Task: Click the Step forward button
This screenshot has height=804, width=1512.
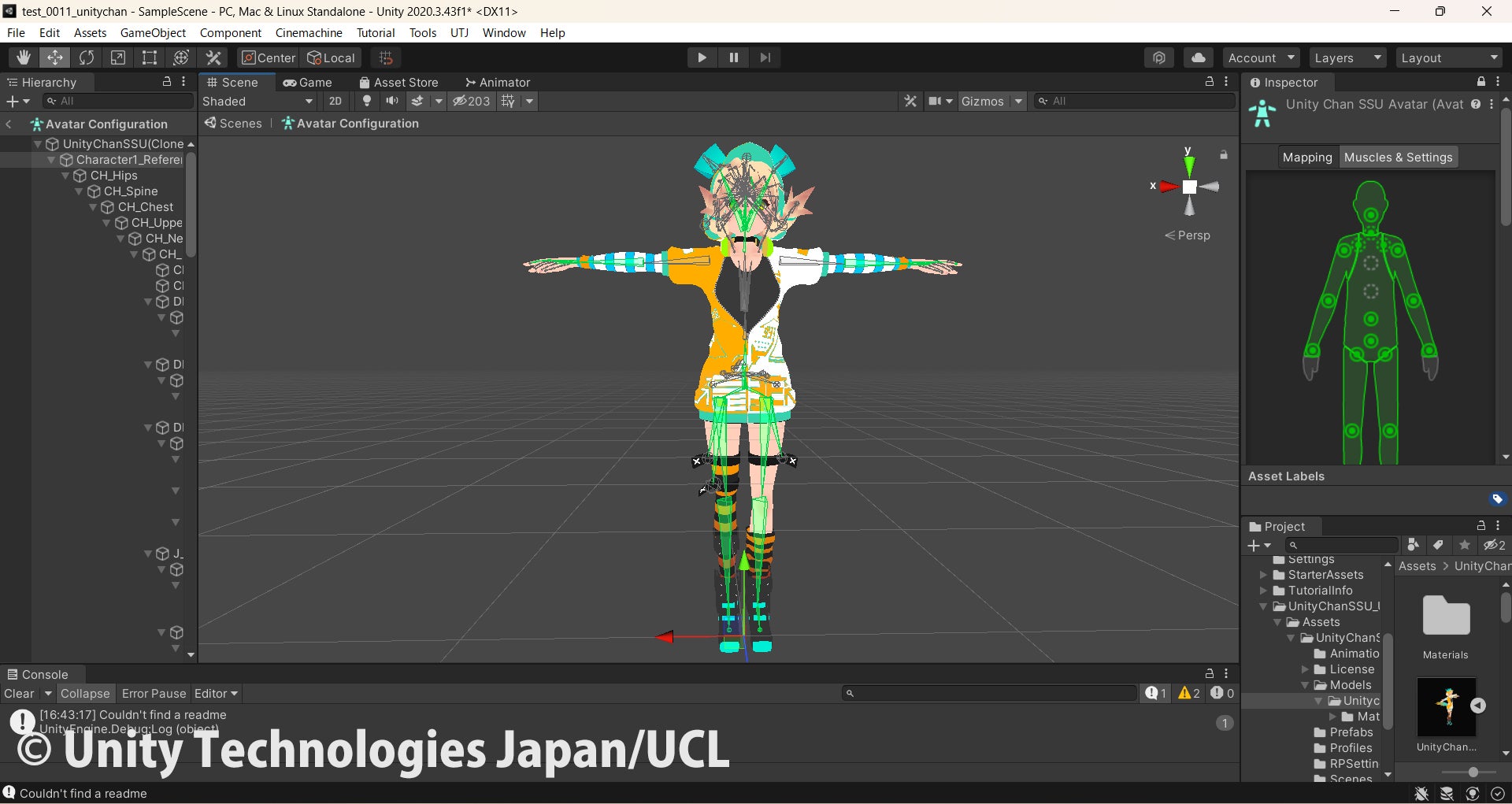Action: click(765, 57)
